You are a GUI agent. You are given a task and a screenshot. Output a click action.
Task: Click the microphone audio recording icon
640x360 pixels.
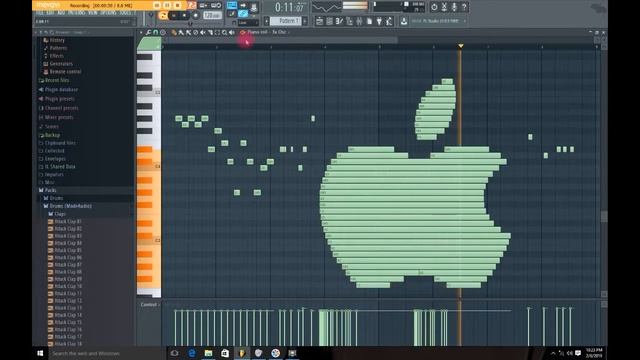pos(454,7)
